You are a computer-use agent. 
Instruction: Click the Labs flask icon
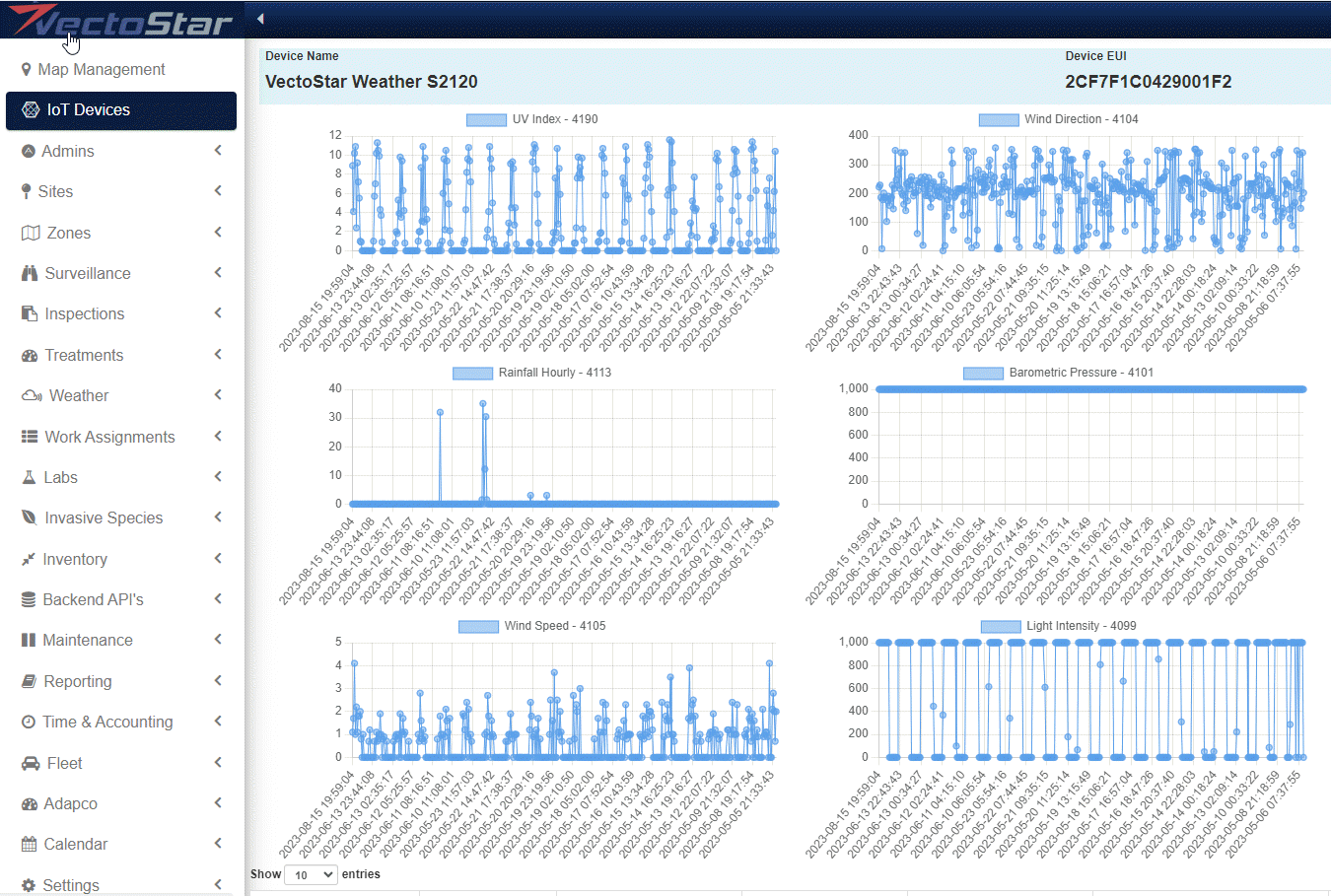tap(29, 477)
